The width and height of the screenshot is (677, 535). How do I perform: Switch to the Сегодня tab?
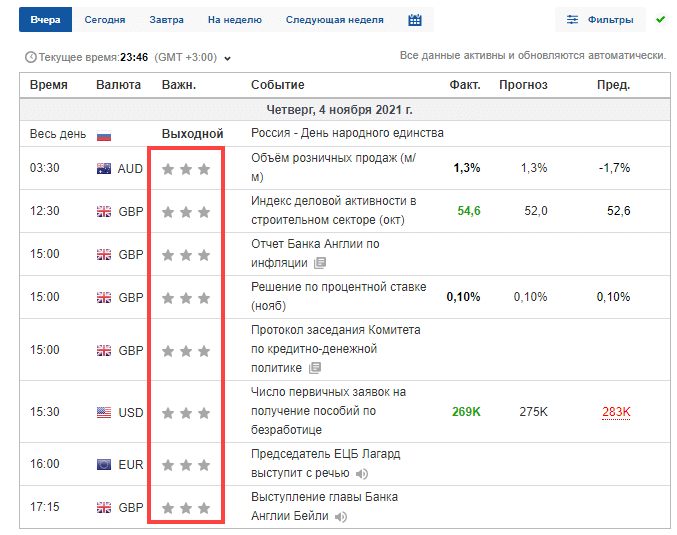[105, 20]
